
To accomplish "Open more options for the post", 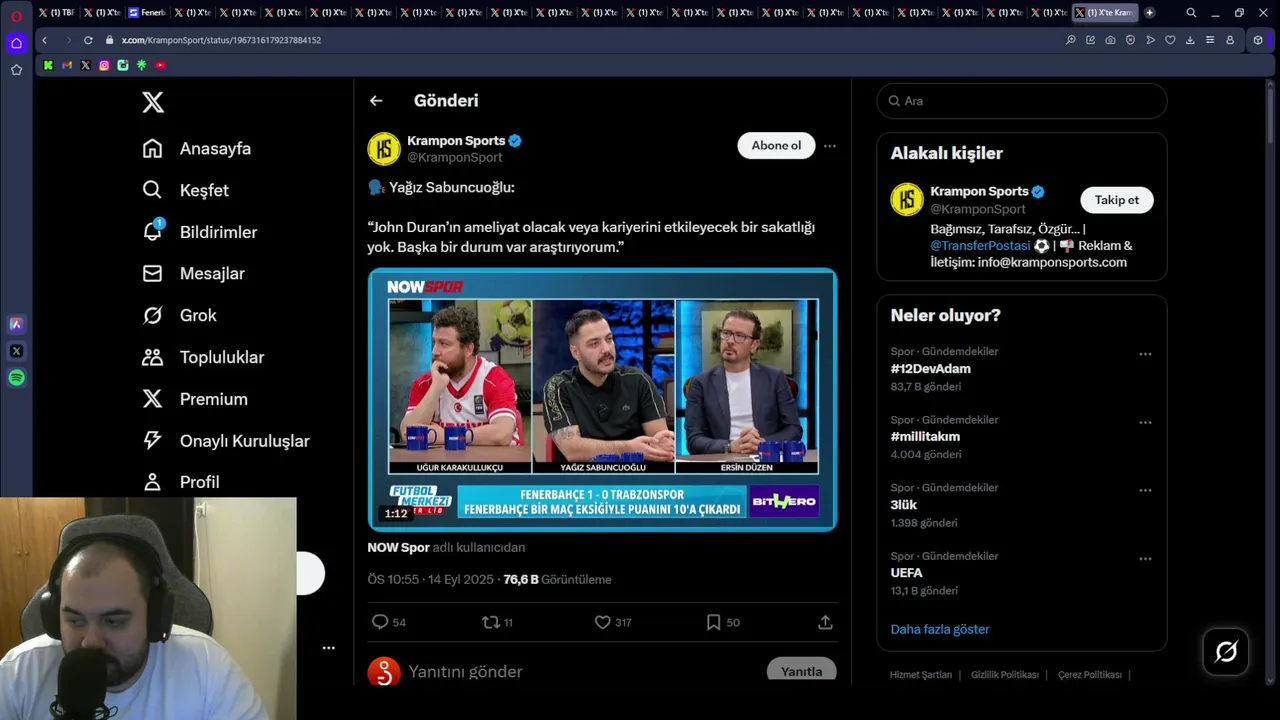I will pyautogui.click(x=830, y=145).
